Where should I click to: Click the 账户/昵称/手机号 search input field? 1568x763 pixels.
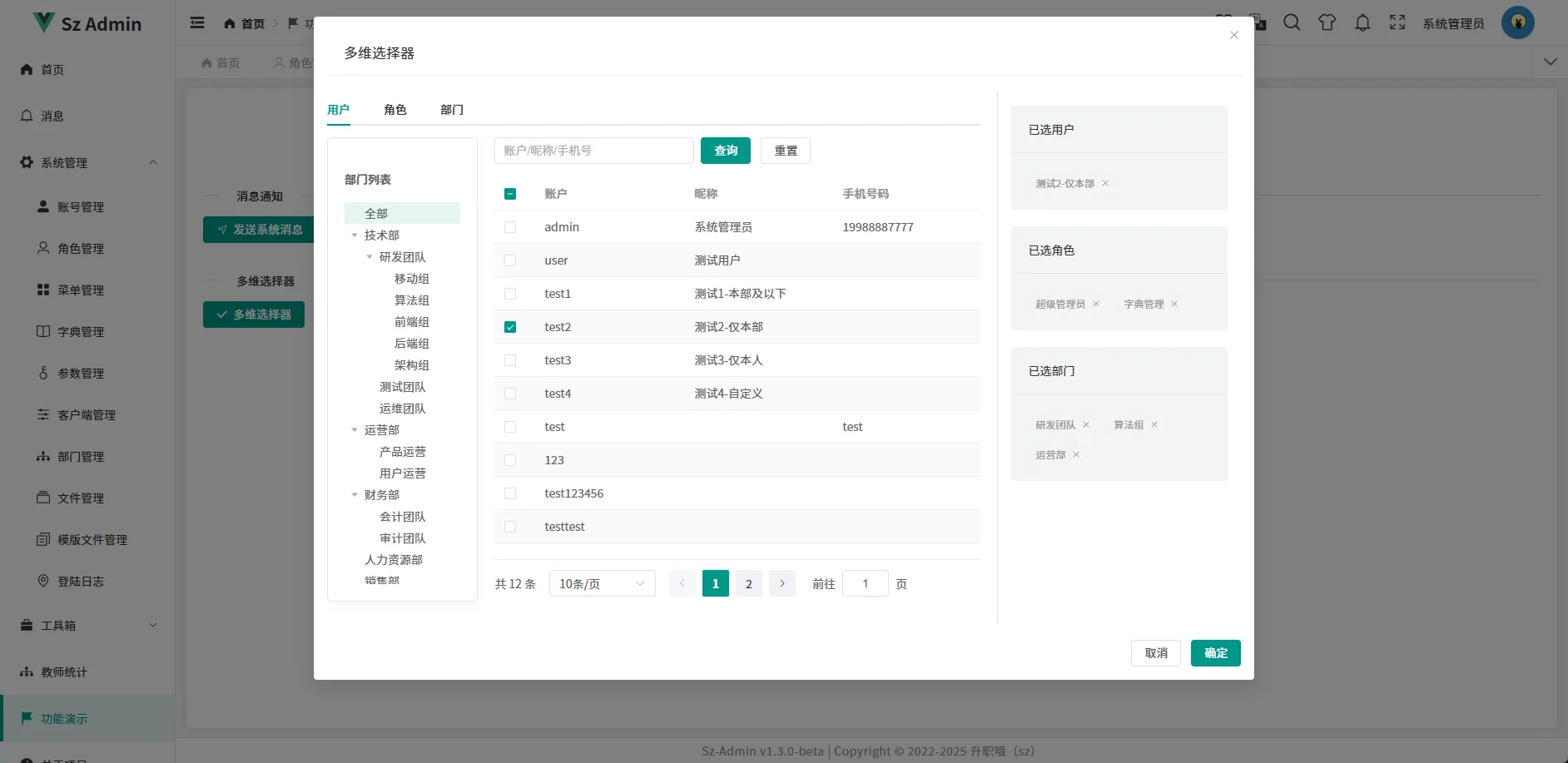(593, 151)
